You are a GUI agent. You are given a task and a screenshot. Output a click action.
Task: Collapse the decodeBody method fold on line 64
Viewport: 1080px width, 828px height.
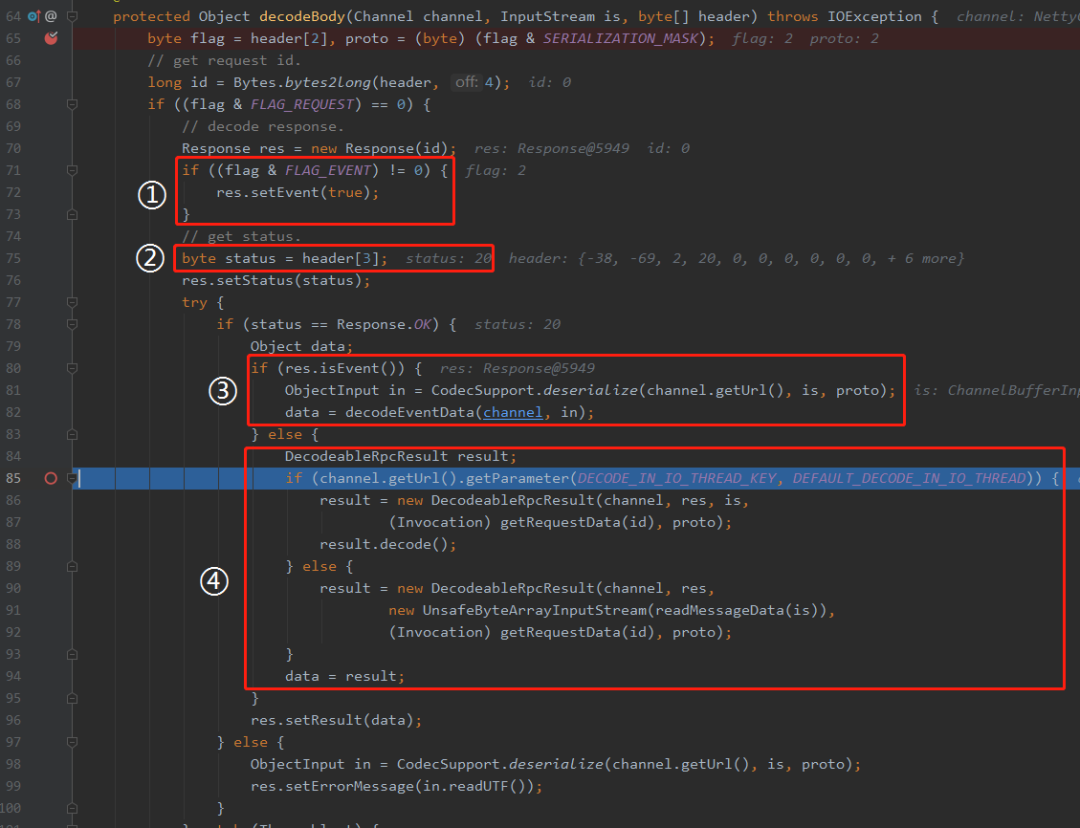click(72, 16)
